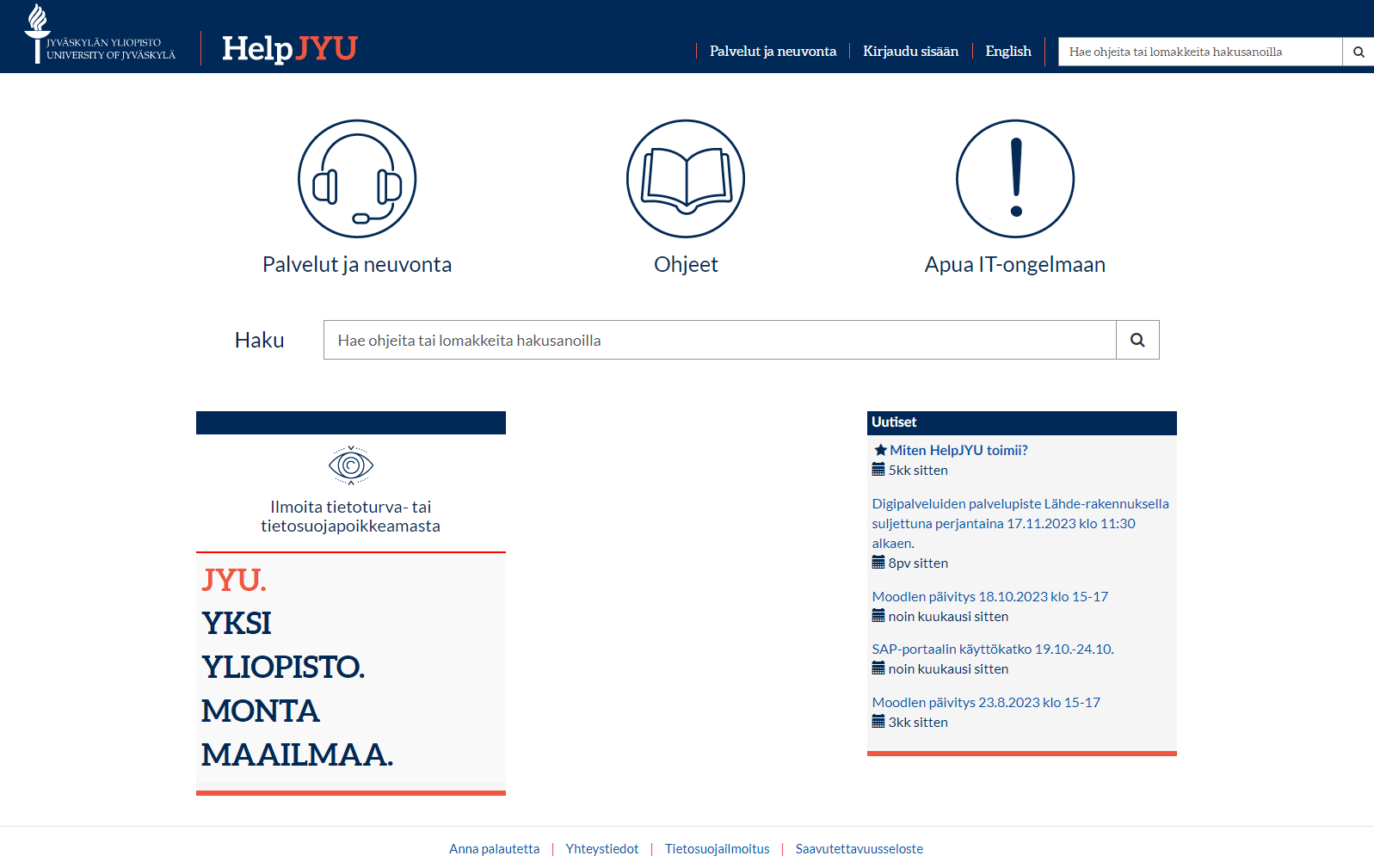Viewport: 1374px width, 868px height.
Task: Click the '8pv sitten' timestamp
Action: pos(918,563)
